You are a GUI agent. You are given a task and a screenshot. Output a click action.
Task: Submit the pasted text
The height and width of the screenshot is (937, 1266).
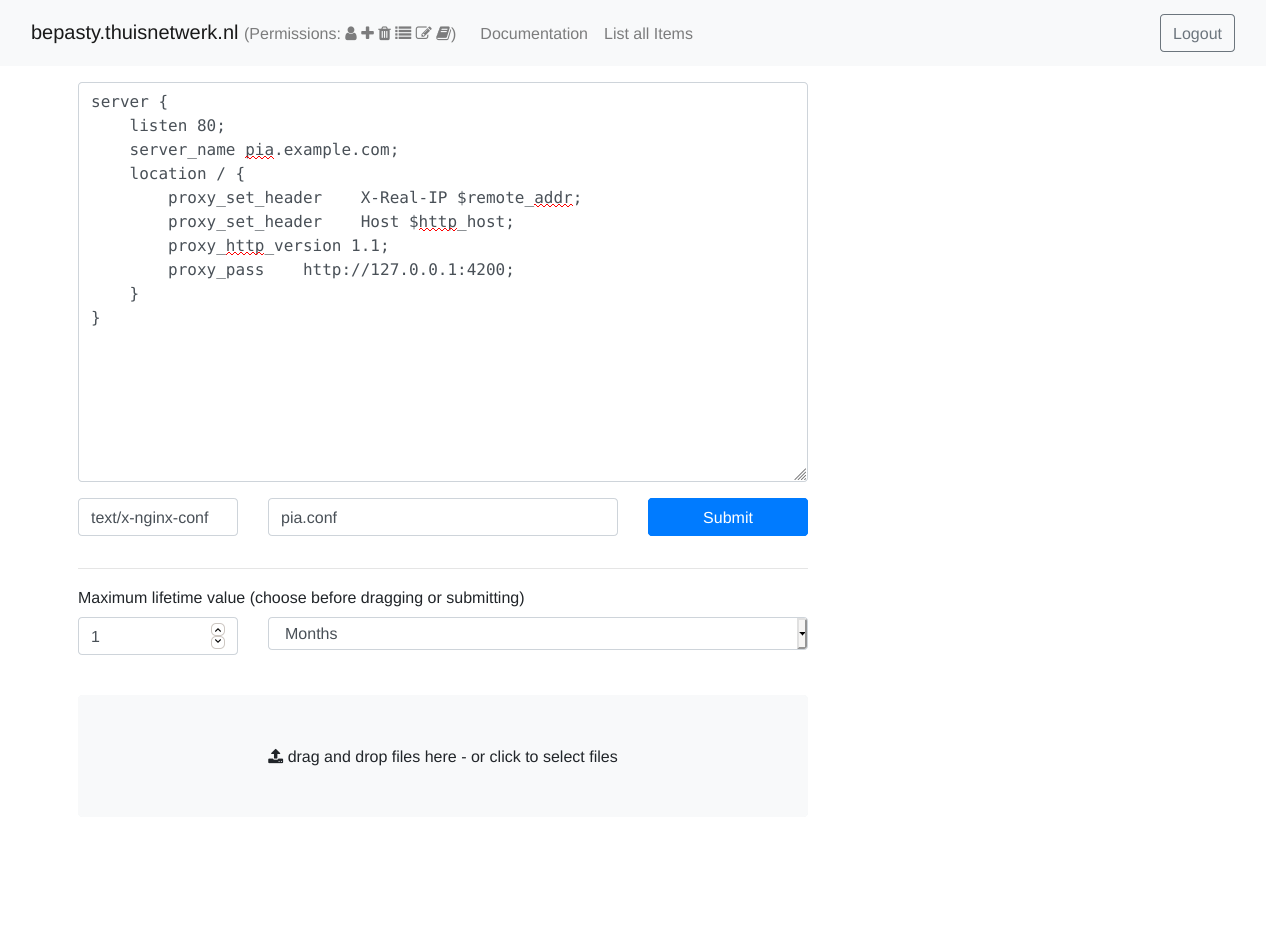[x=728, y=517]
